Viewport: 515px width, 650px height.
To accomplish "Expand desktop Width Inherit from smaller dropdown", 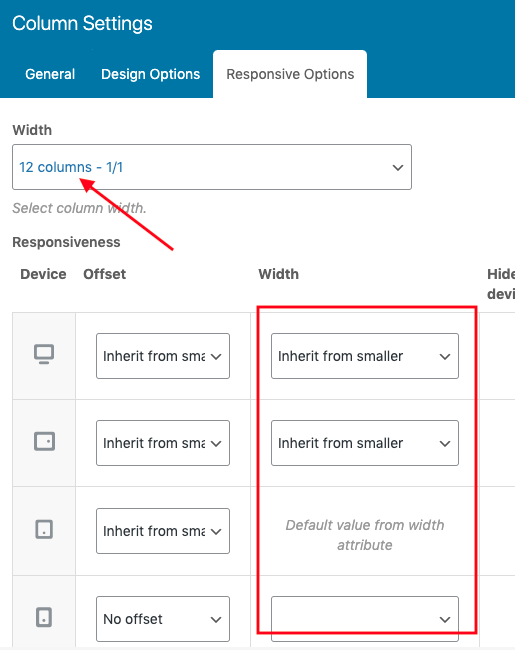I will [365, 356].
